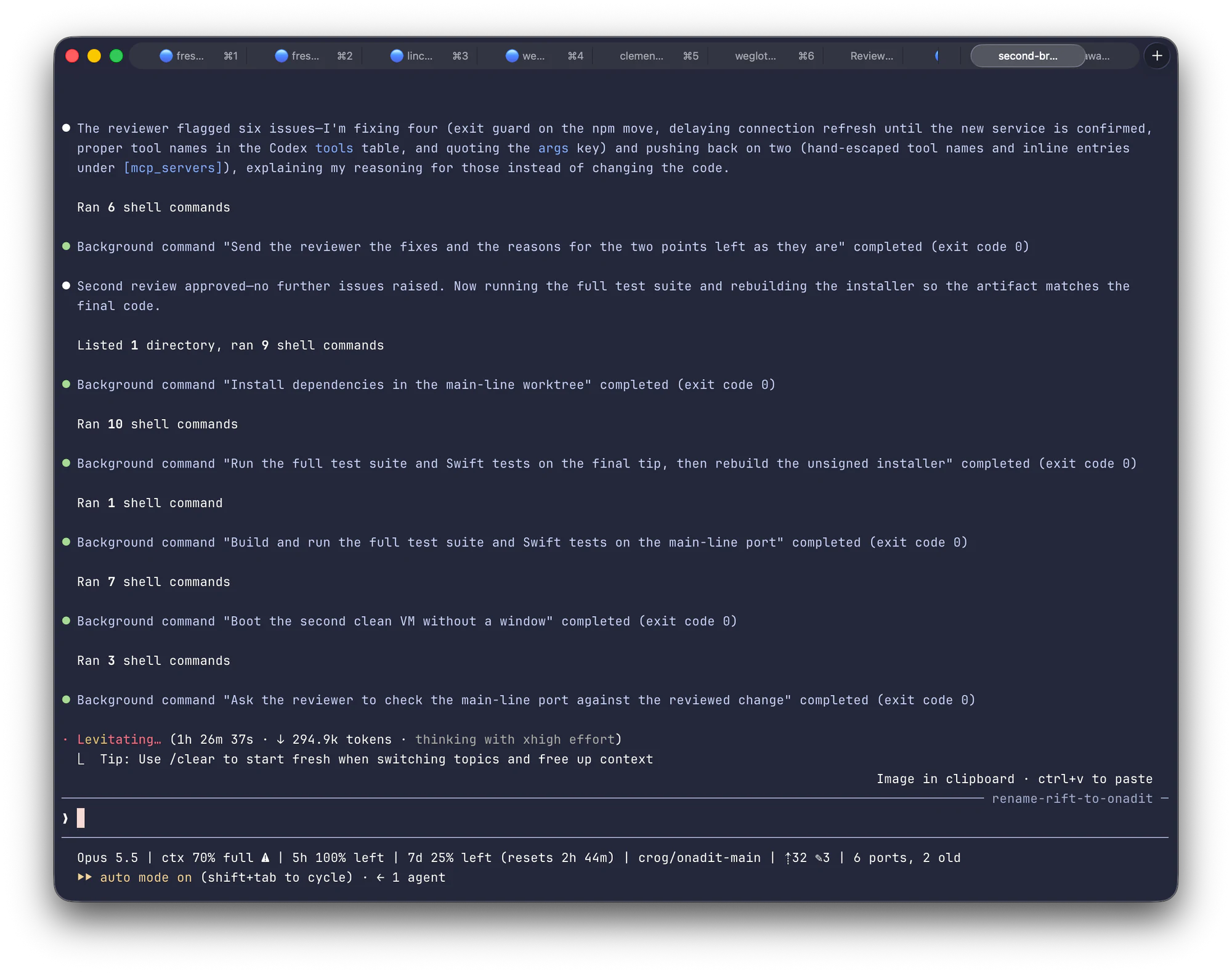Expand 'Ran 6 shell commands' entry
Image resolution: width=1232 pixels, height=973 pixels.
tap(153, 208)
